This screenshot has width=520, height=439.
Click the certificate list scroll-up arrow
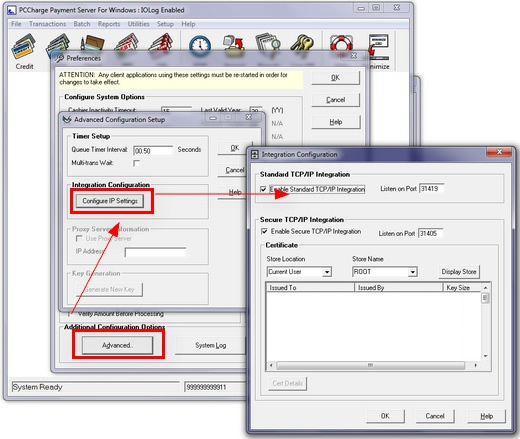pos(486,287)
